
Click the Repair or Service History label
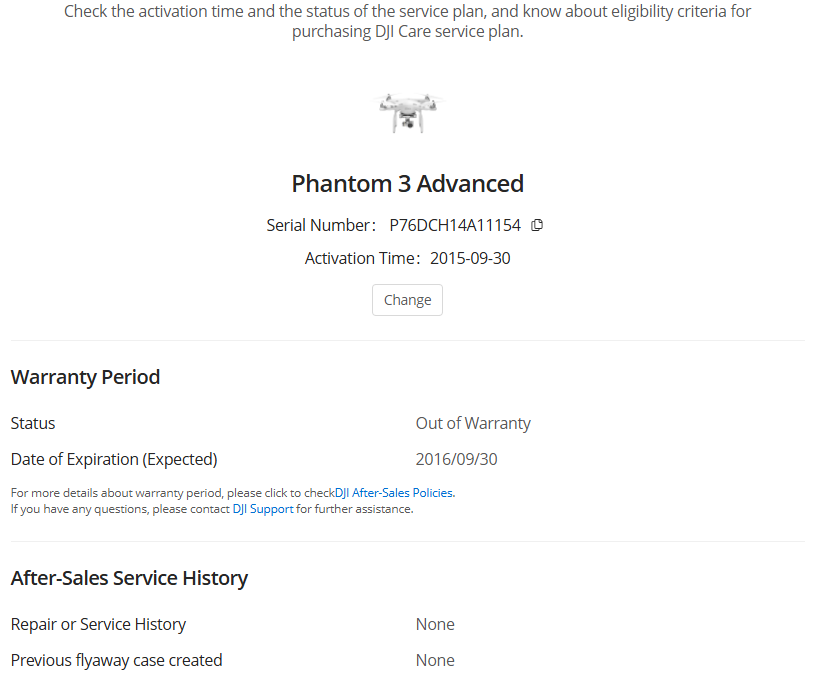click(x=98, y=624)
